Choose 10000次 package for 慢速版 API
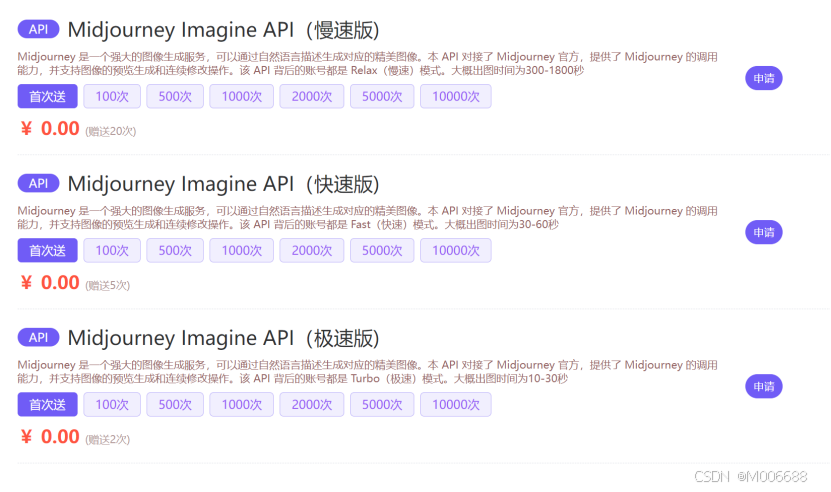 tap(456, 96)
